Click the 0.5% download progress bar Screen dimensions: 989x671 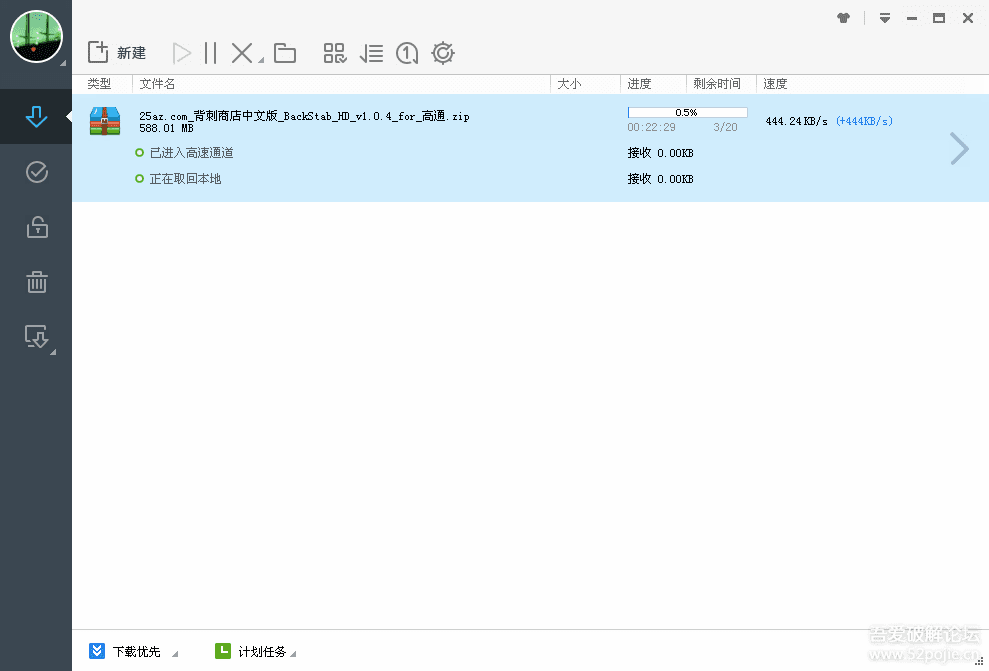(x=686, y=111)
